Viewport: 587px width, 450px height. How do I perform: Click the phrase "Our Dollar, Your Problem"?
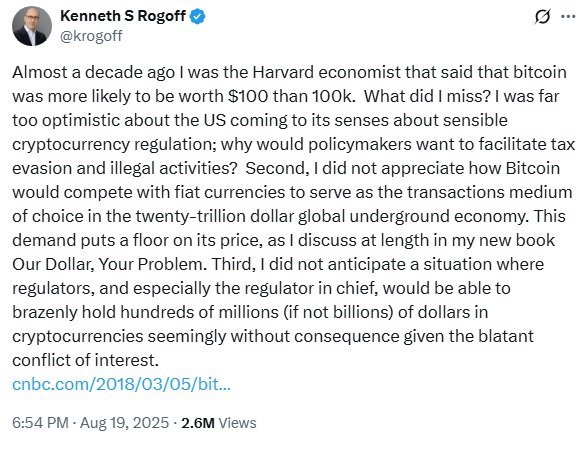tap(109, 265)
